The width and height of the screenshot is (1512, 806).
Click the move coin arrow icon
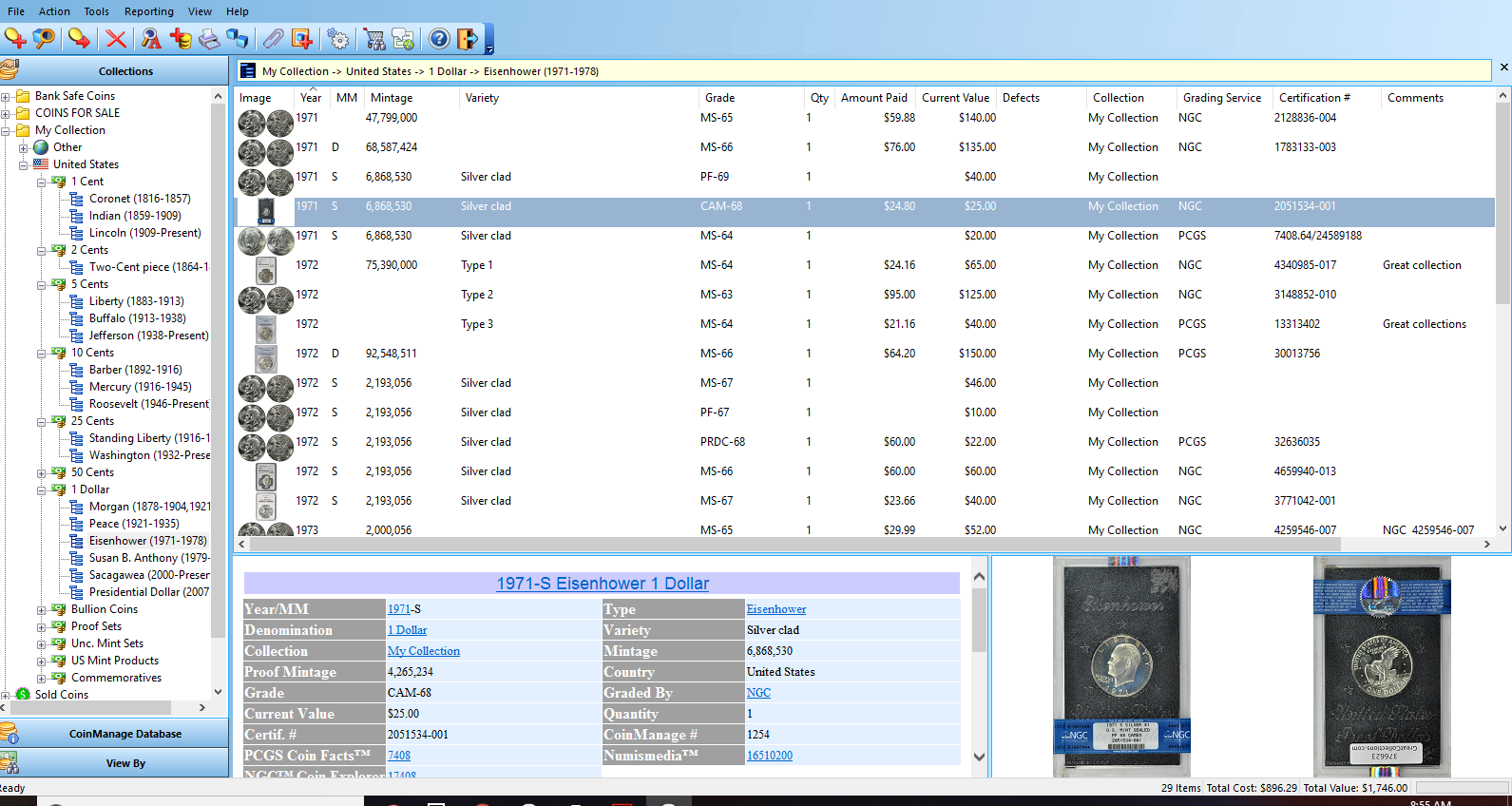pyautogui.click(x=80, y=39)
